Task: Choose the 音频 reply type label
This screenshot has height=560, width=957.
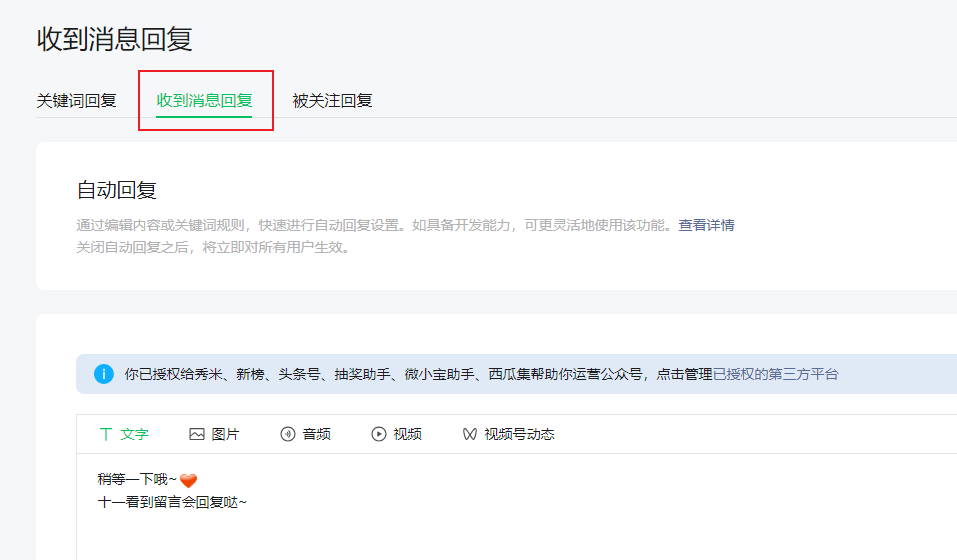Action: [316, 434]
